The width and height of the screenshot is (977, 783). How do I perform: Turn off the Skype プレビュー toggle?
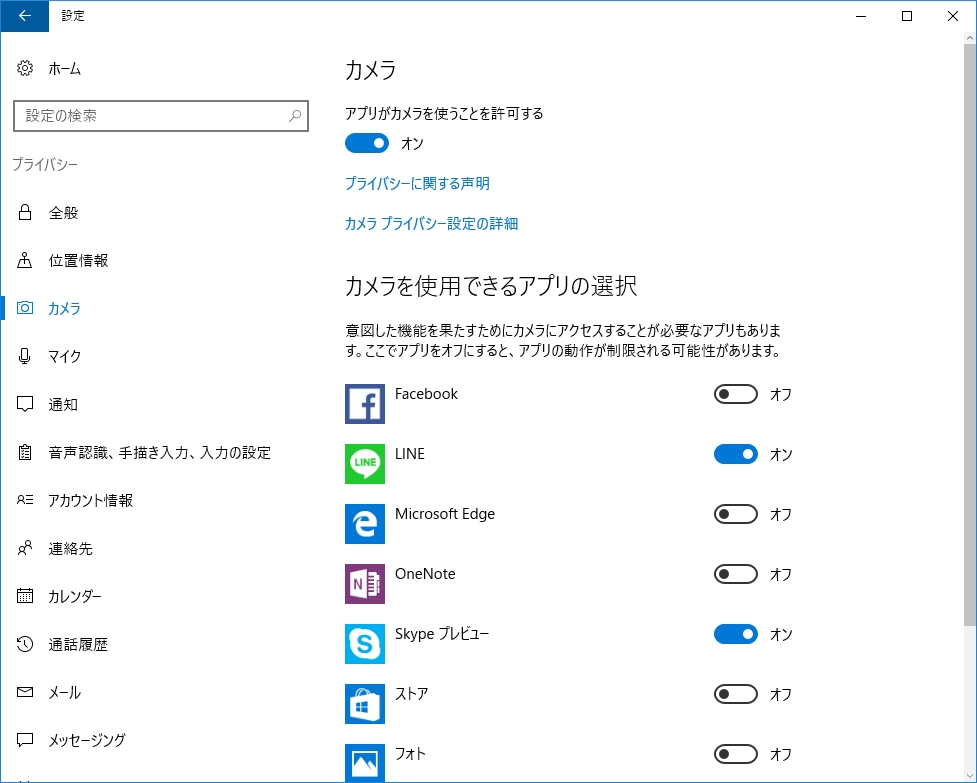pyautogui.click(x=736, y=634)
